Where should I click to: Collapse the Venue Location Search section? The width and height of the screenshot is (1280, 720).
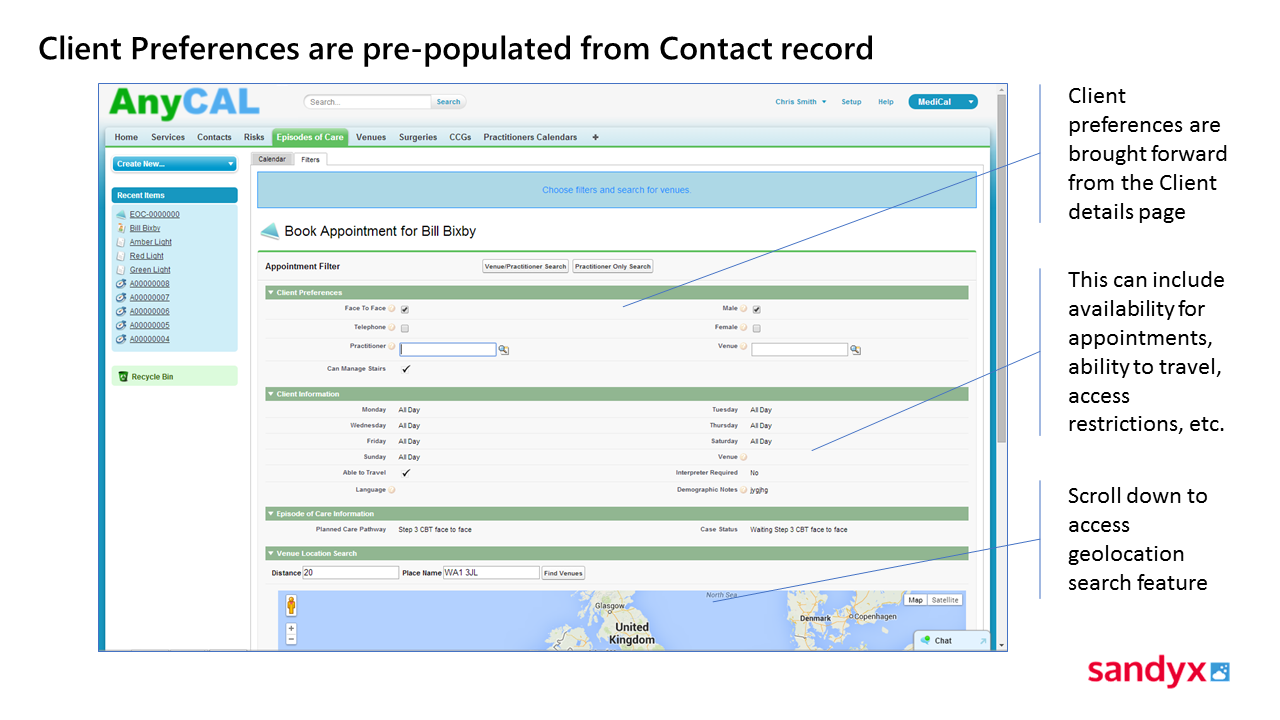coord(270,553)
